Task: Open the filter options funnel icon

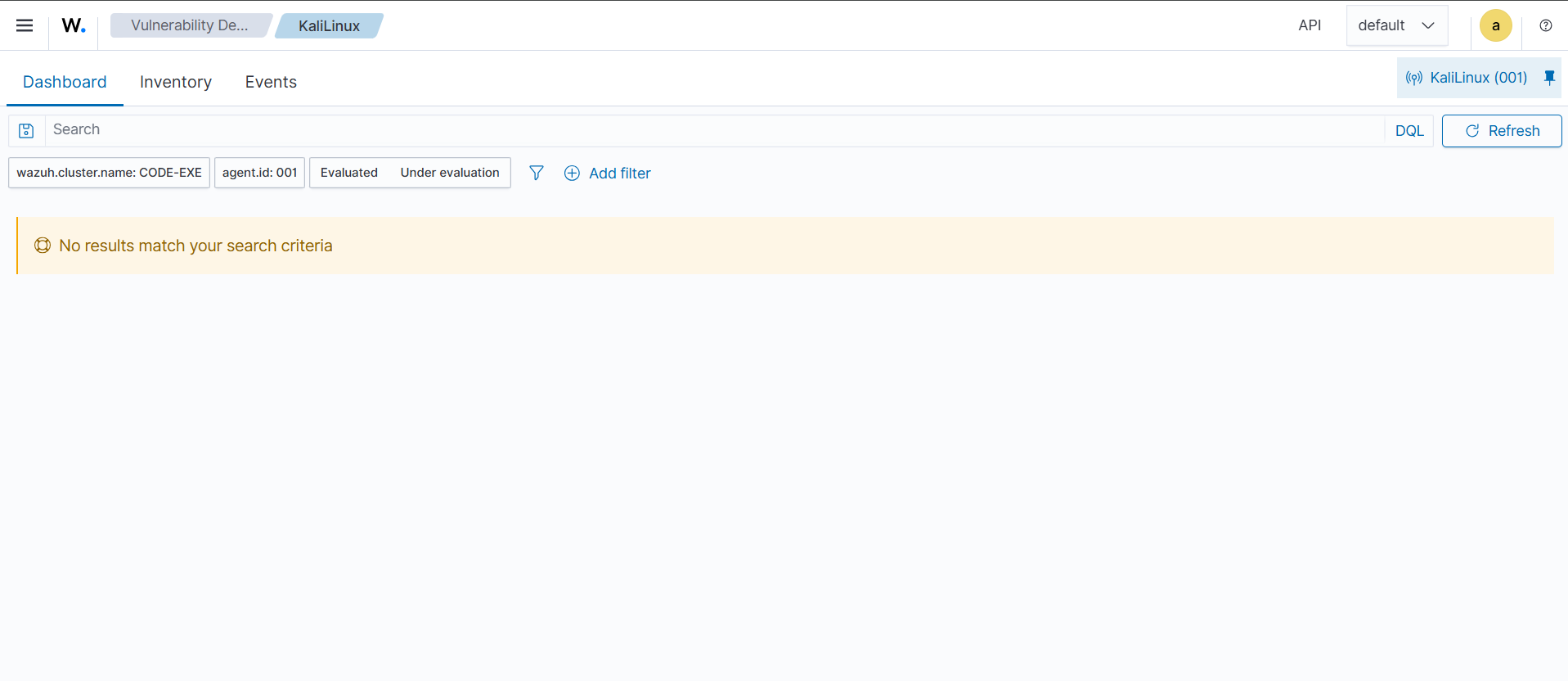Action: 536,173
